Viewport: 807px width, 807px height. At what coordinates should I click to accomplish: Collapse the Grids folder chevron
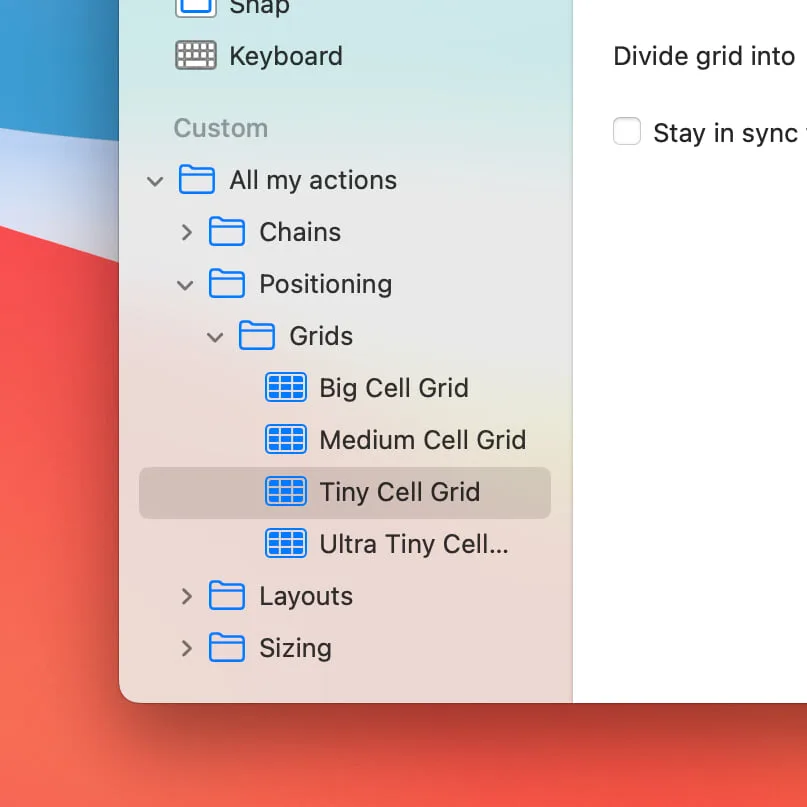pos(215,337)
